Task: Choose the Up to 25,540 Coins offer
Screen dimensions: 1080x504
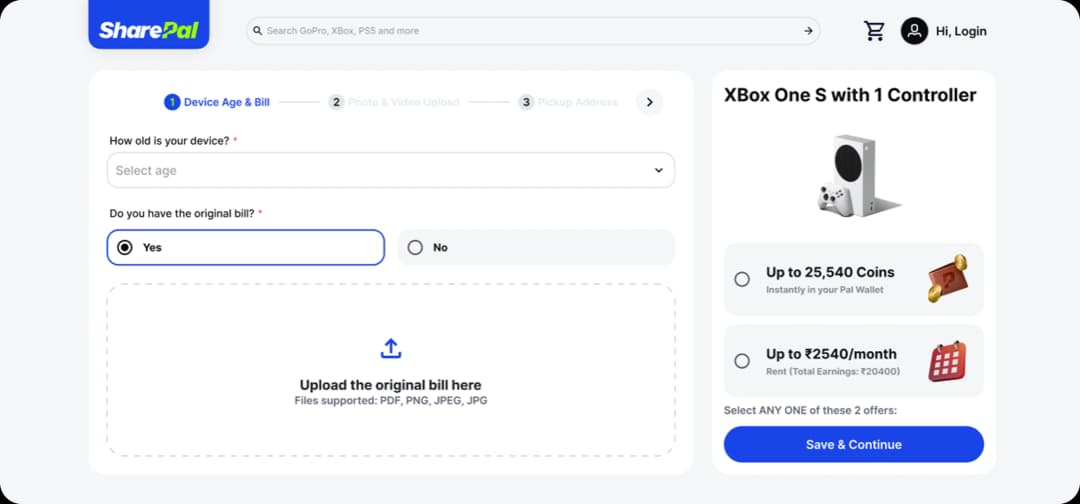Action: coord(742,280)
